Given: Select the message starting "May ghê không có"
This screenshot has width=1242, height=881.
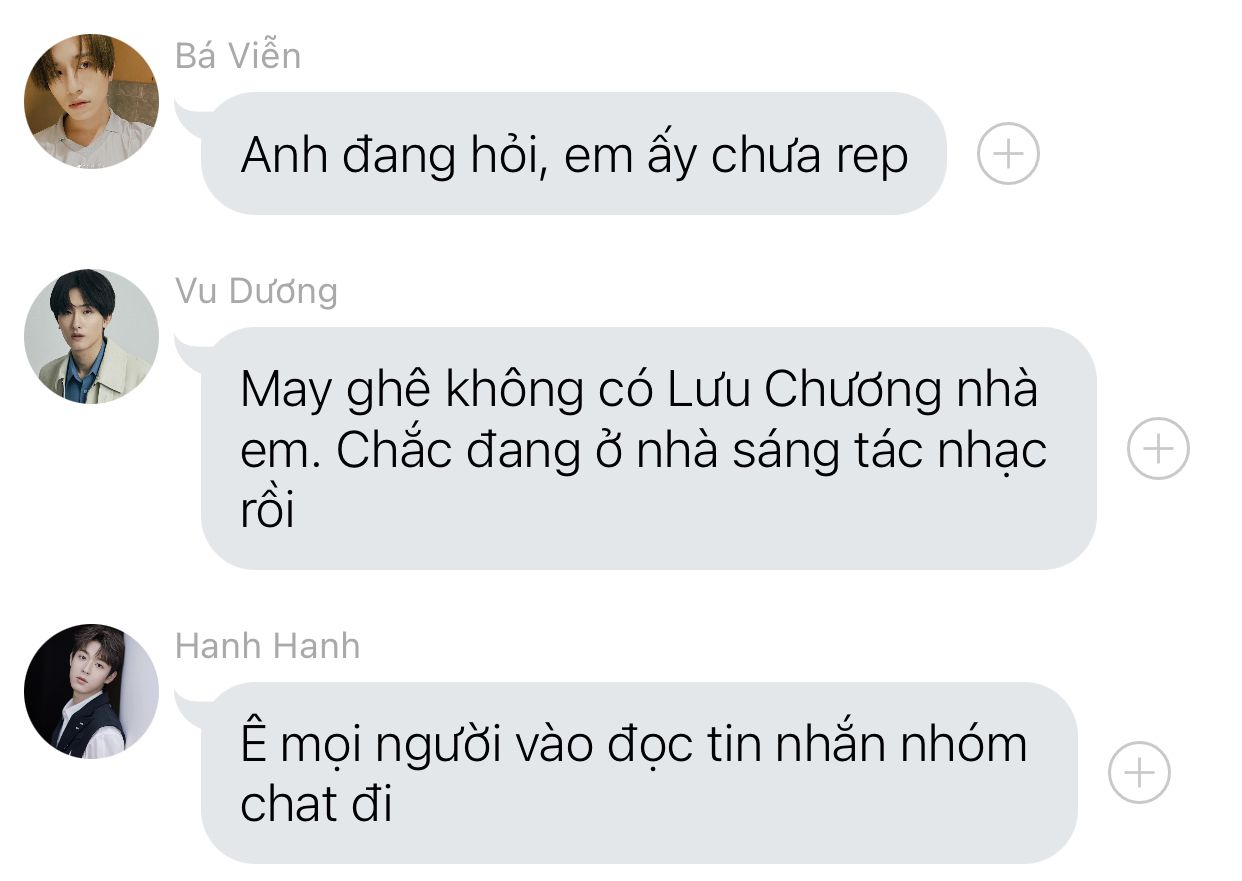Looking at the screenshot, I should [648, 448].
